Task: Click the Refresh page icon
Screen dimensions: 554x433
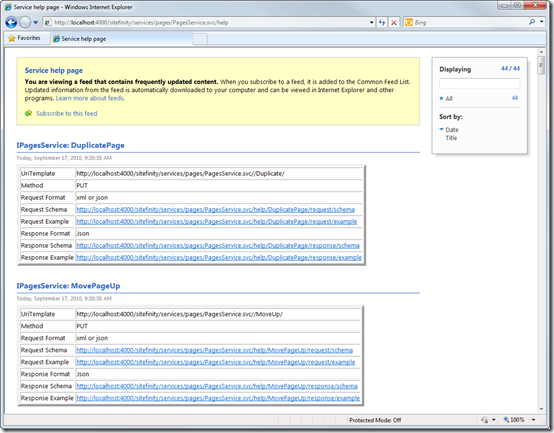Action: coord(382,23)
